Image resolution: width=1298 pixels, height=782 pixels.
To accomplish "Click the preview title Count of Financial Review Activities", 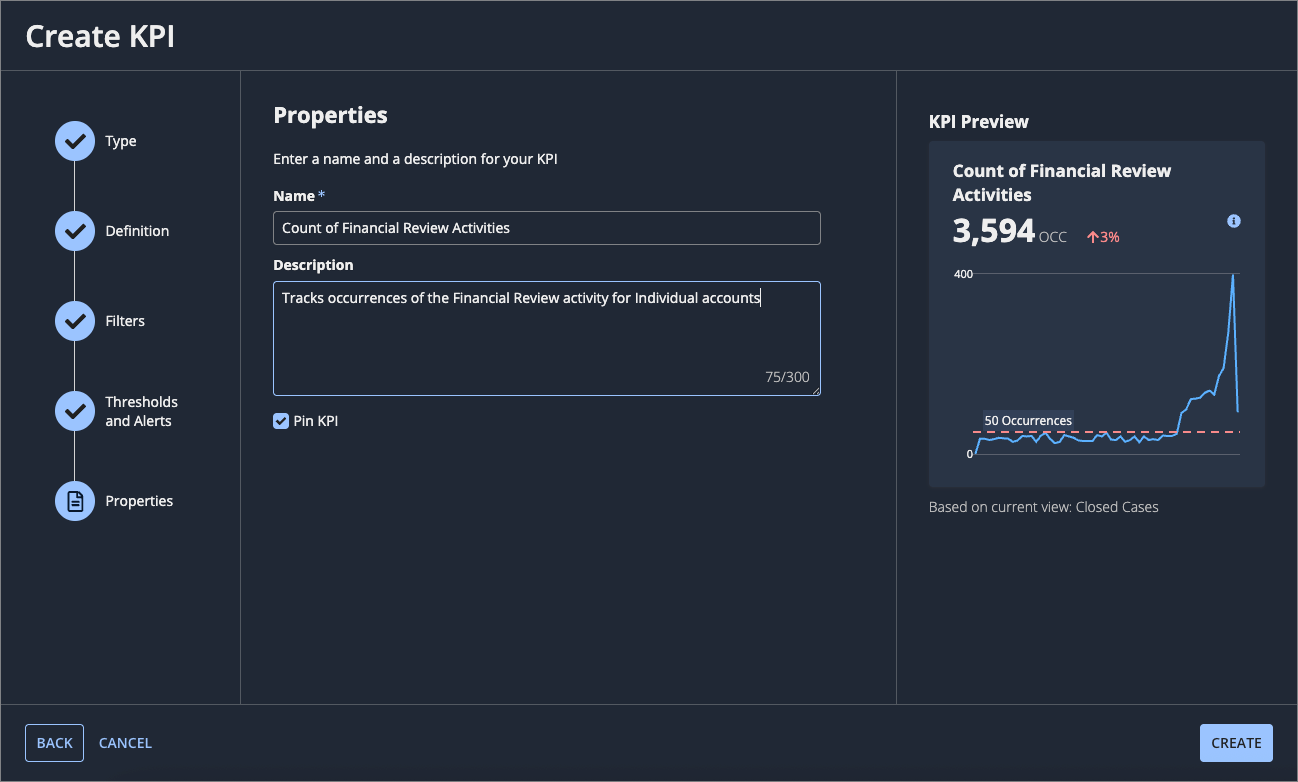I will [x=1062, y=183].
